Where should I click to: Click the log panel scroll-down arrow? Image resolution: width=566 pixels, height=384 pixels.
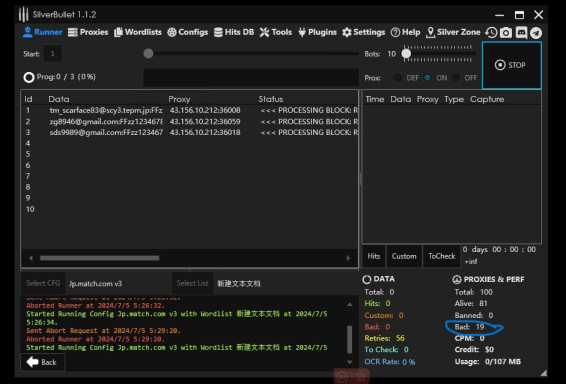[x=349, y=362]
